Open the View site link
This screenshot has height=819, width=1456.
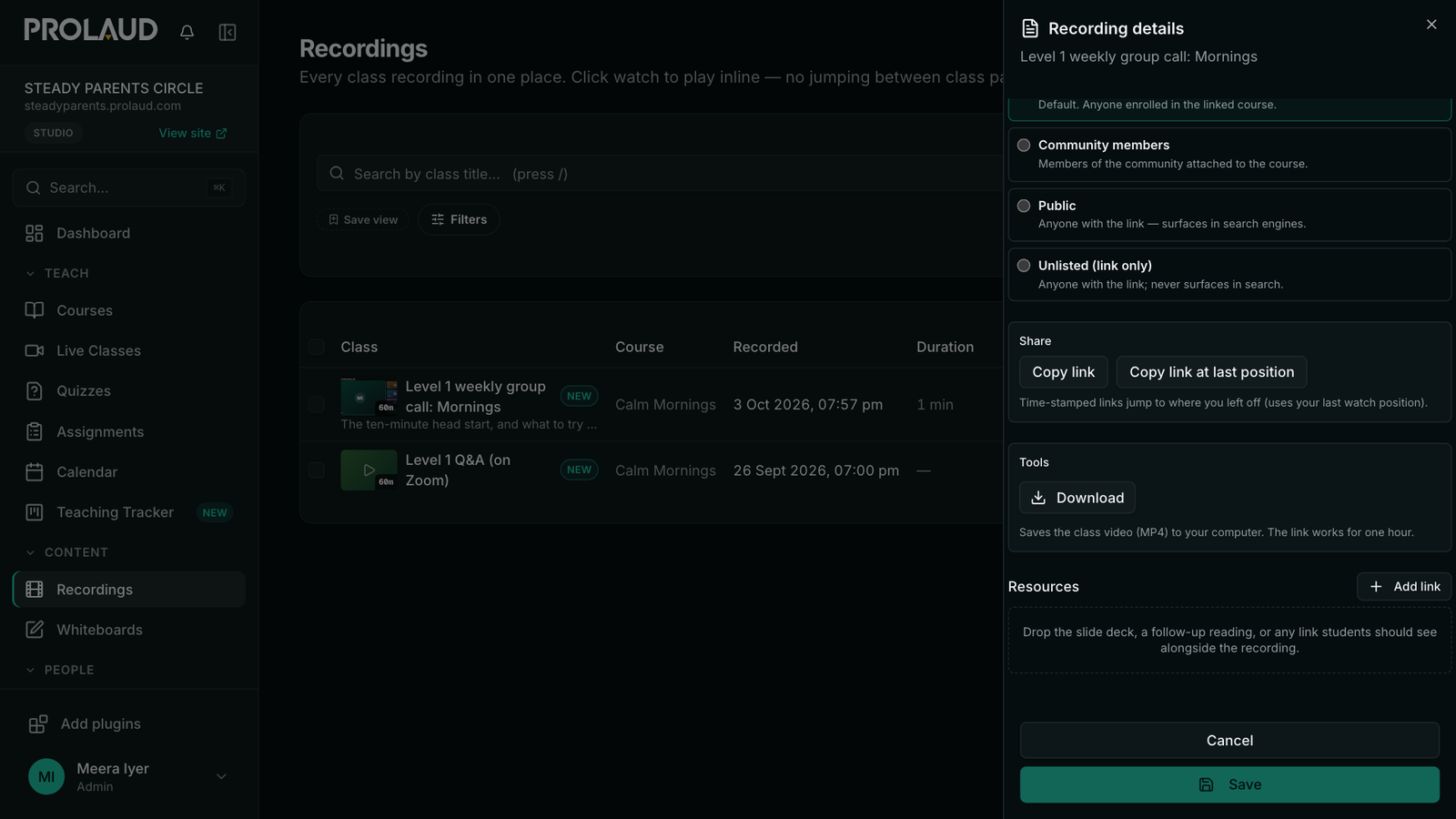[193, 133]
